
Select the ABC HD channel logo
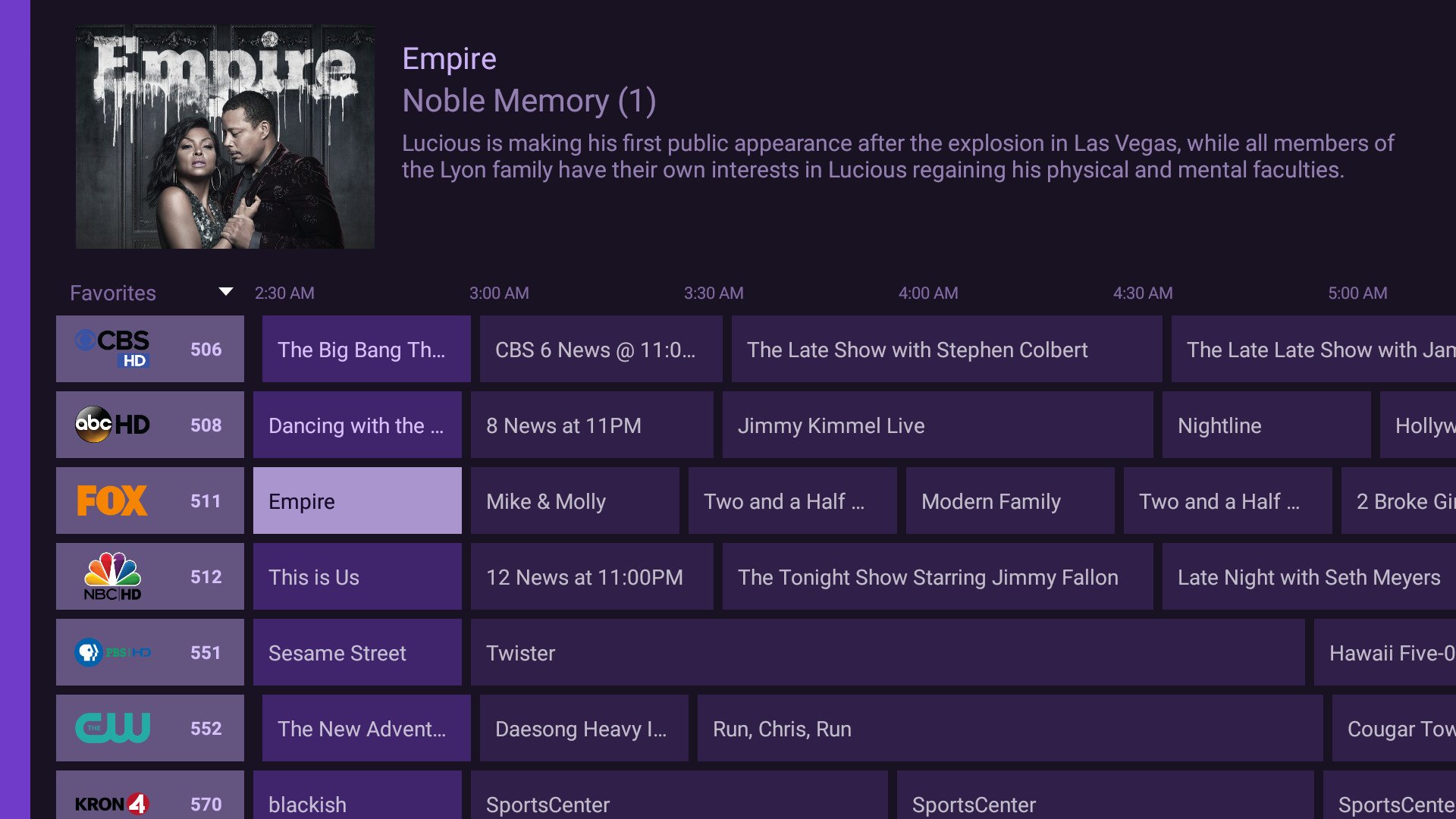pyautogui.click(x=112, y=425)
